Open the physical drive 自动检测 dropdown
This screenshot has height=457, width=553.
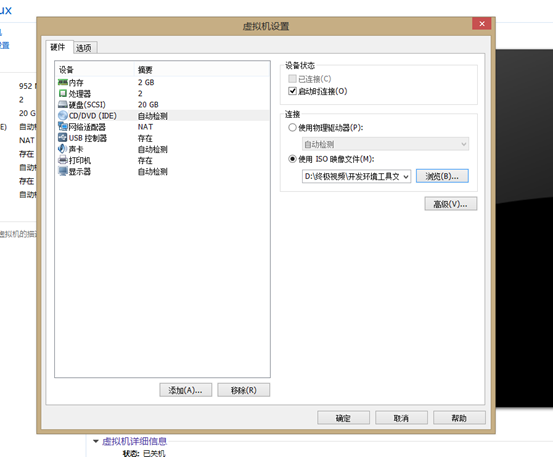385,144
